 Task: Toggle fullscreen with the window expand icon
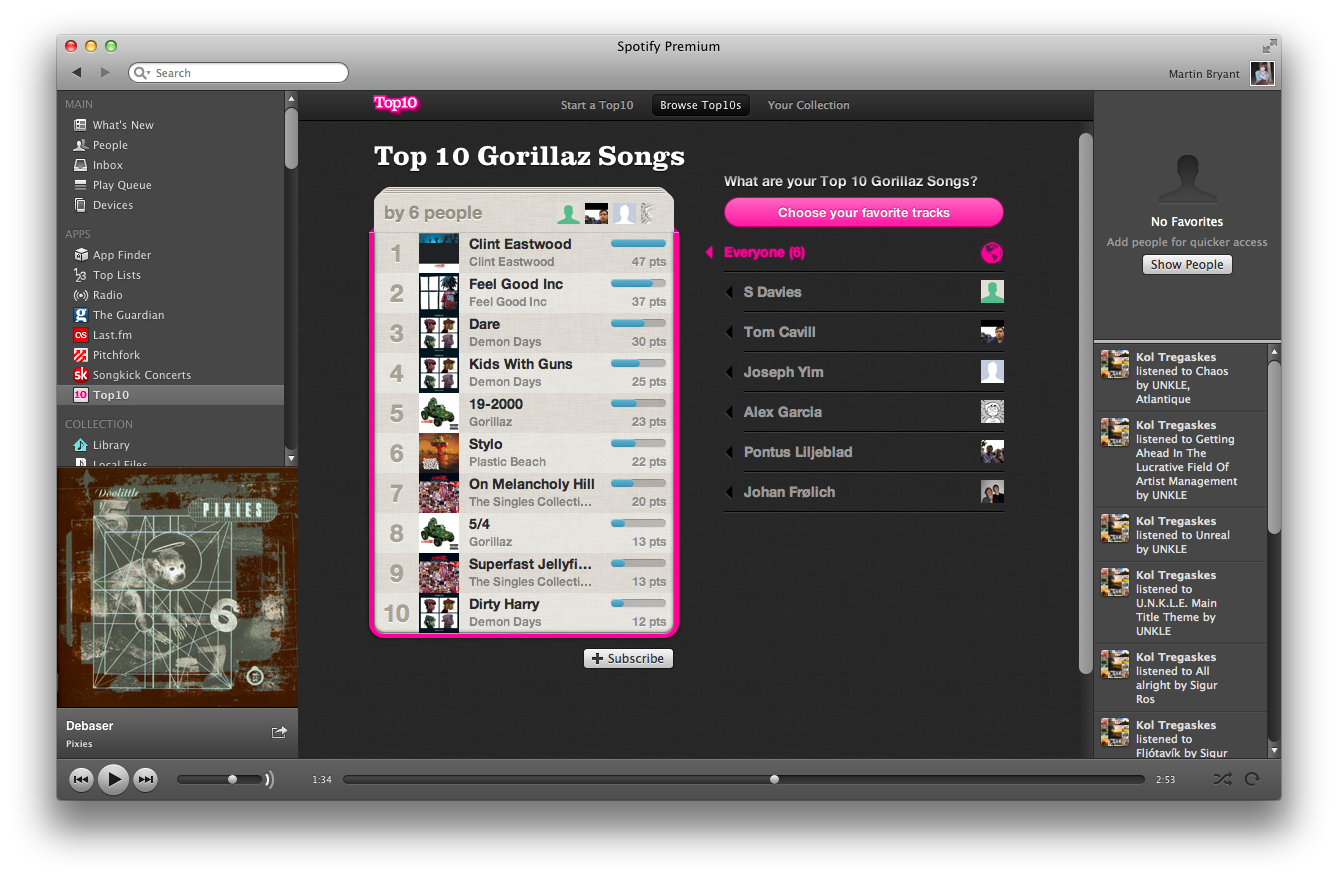pos(1269,46)
